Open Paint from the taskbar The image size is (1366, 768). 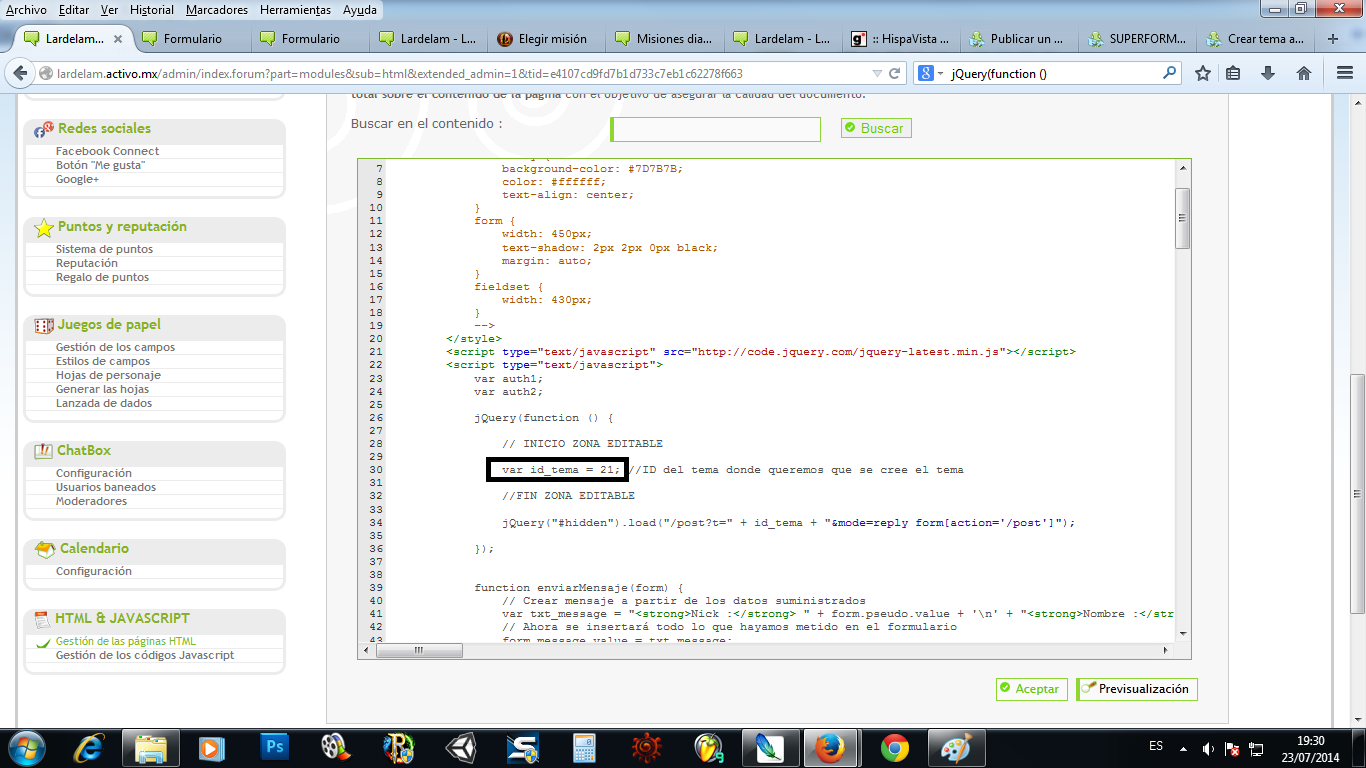957,748
